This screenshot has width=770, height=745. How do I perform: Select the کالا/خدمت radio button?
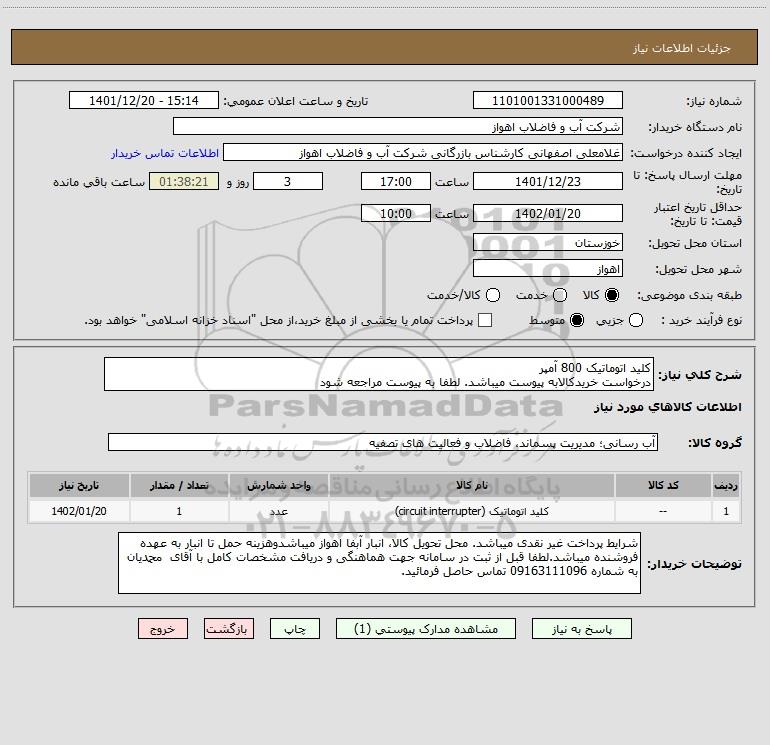(493, 295)
